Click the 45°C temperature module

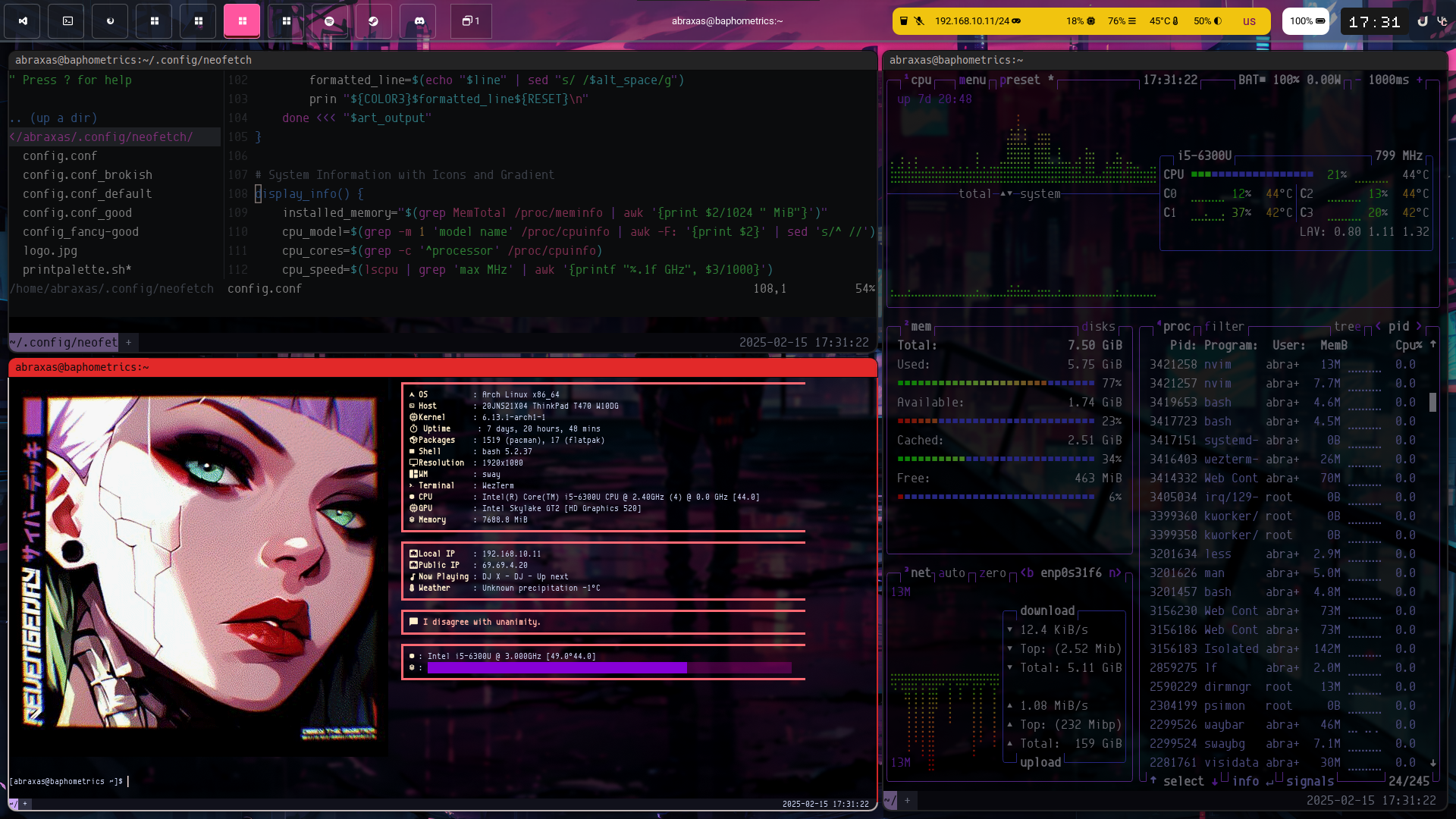pyautogui.click(x=1164, y=21)
